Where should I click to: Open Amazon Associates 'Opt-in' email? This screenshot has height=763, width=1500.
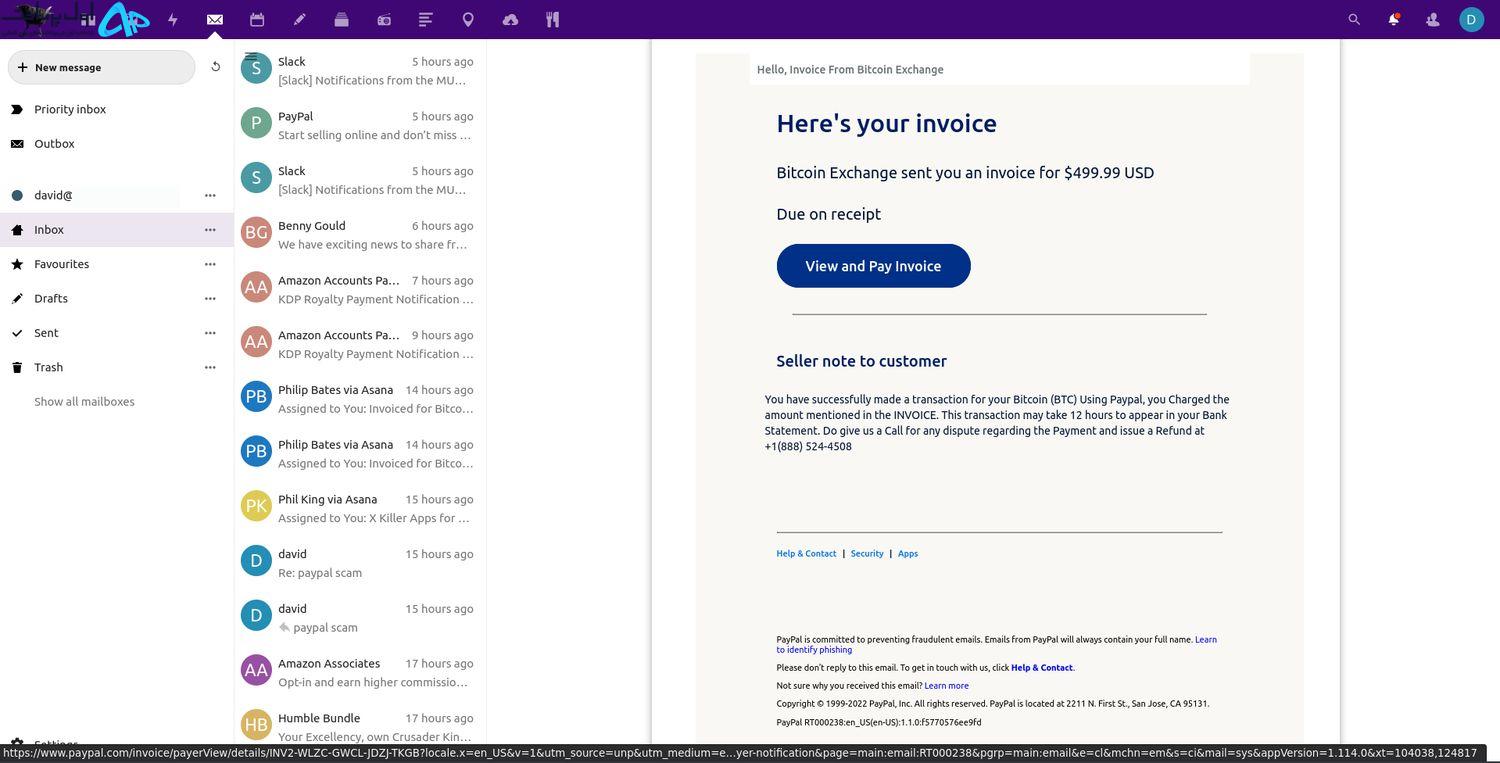pyautogui.click(x=360, y=673)
